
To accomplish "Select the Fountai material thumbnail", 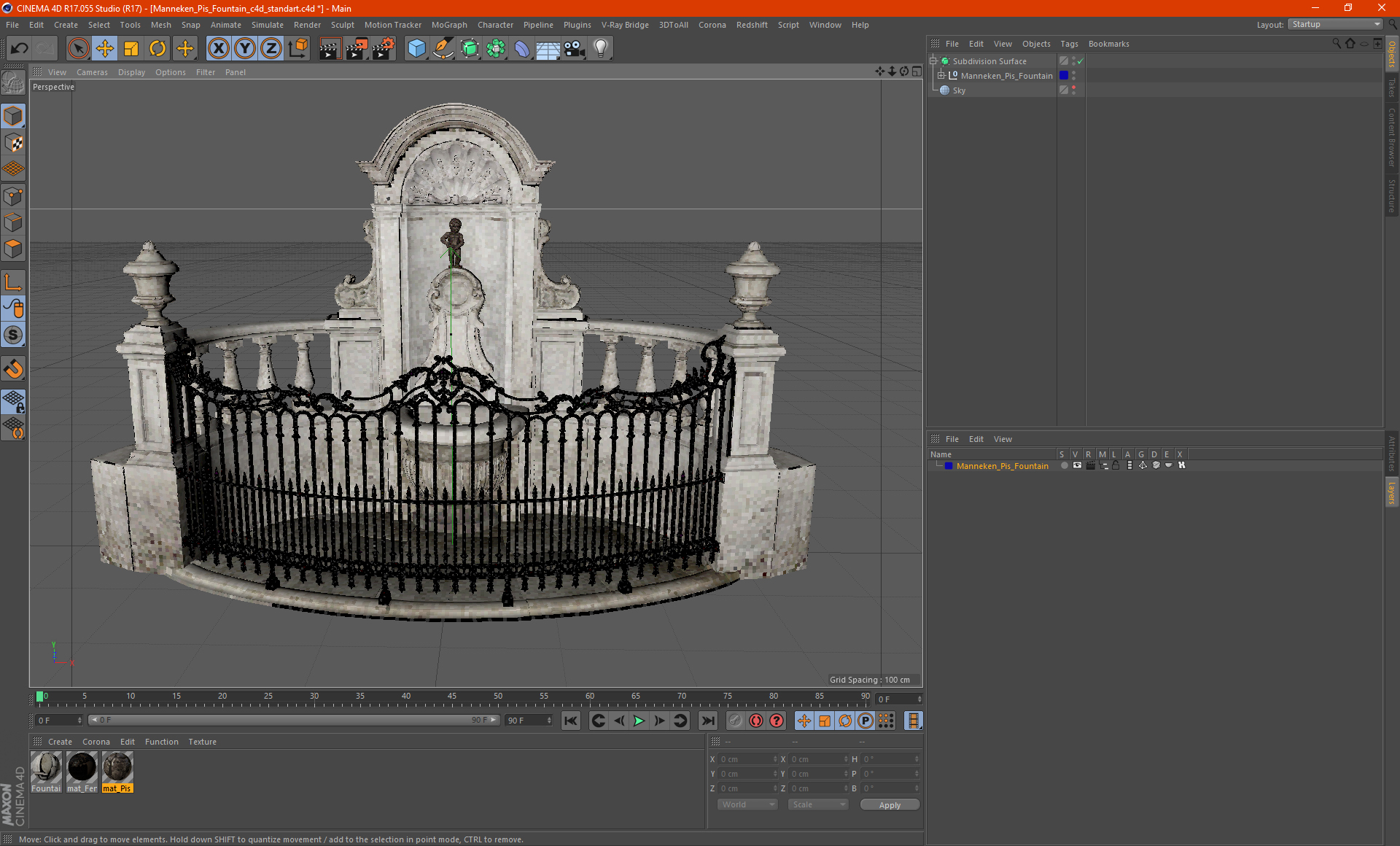I will pyautogui.click(x=46, y=772).
